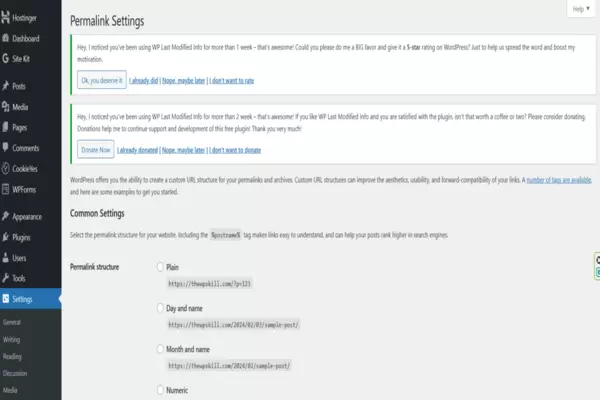
Task: Select the Day and name radio button
Action: pyautogui.click(x=160, y=308)
